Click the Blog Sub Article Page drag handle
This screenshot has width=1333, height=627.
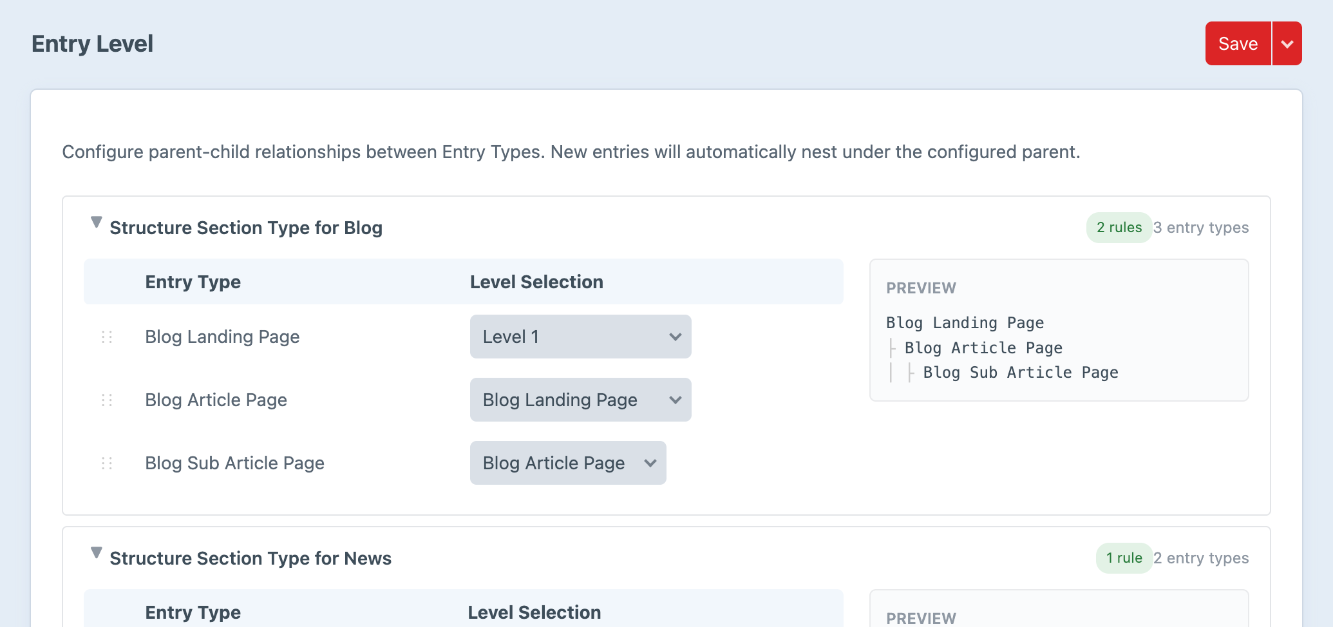(x=107, y=462)
